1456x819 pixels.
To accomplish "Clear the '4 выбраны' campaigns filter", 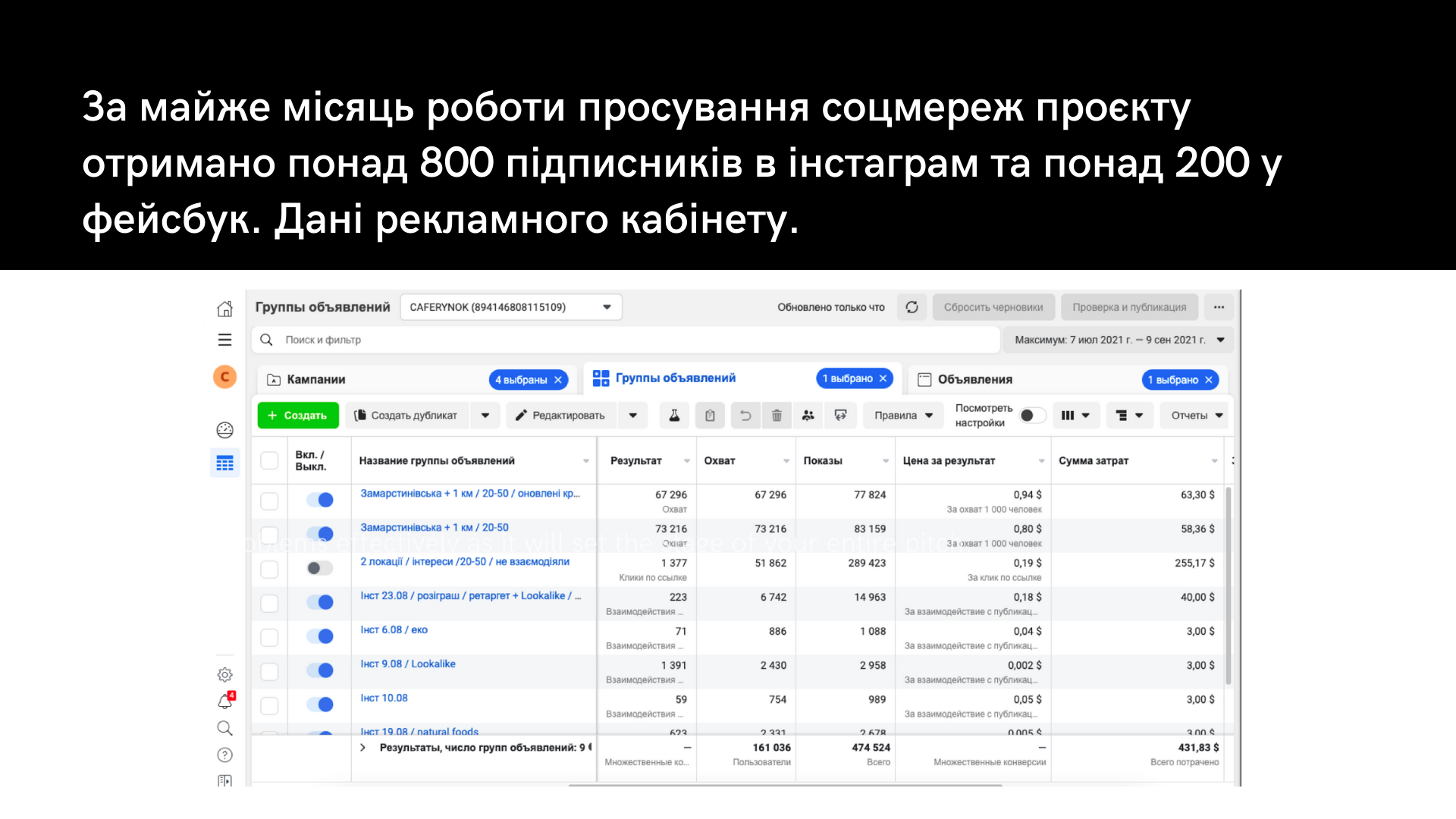I will 558,380.
